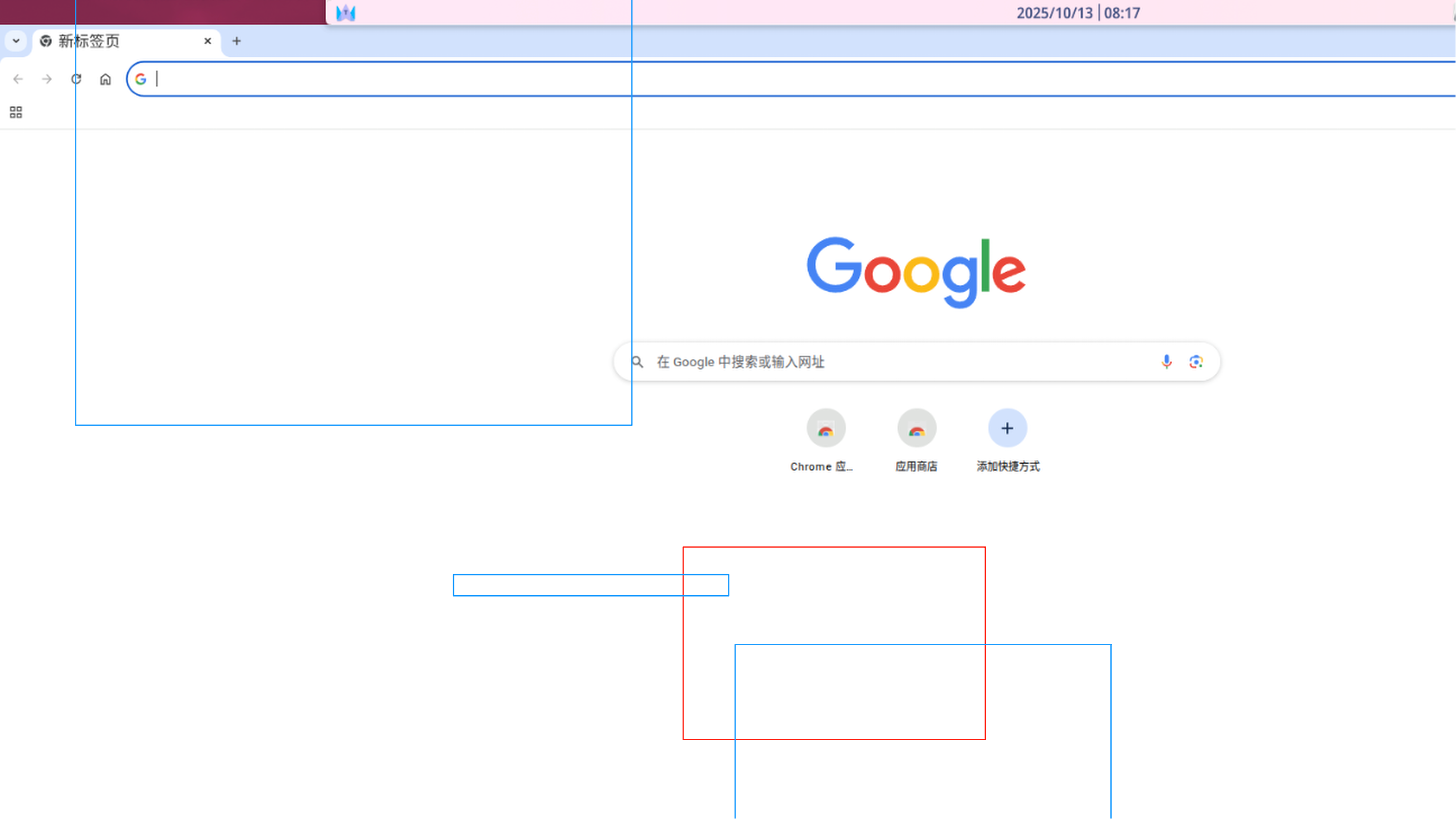Click the browser address bar field

point(791,79)
